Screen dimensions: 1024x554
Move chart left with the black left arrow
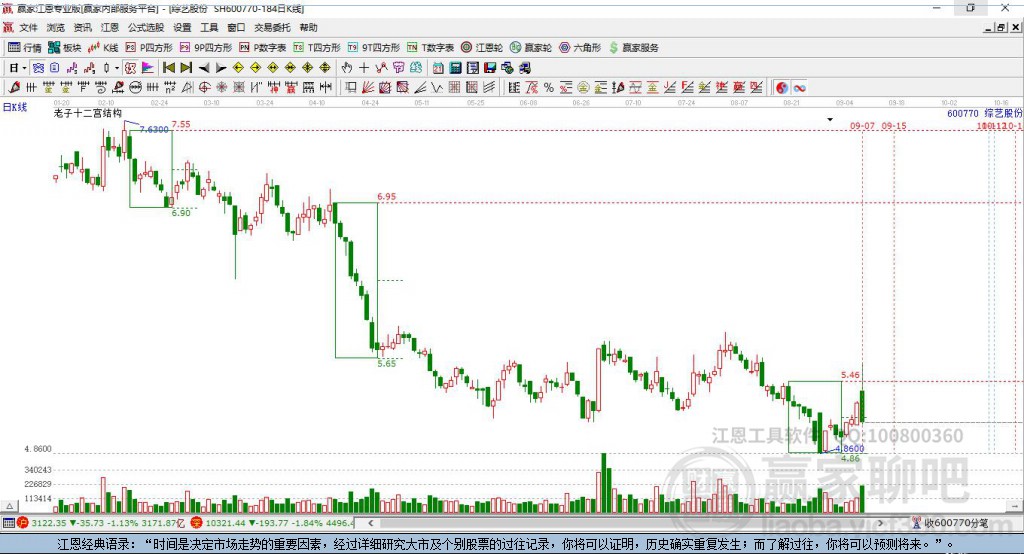pyautogui.click(x=204, y=67)
